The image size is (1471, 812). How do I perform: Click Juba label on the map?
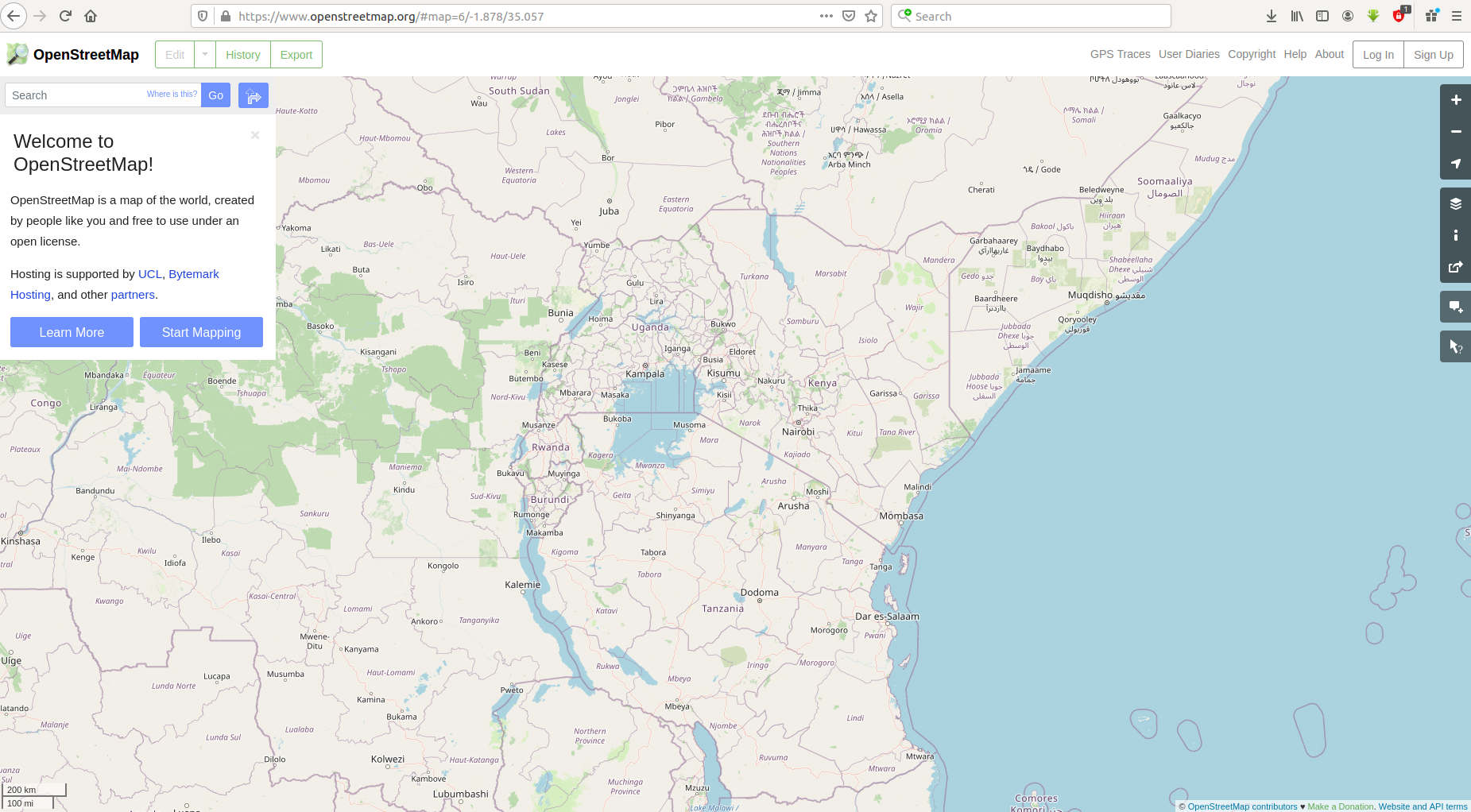click(x=609, y=211)
